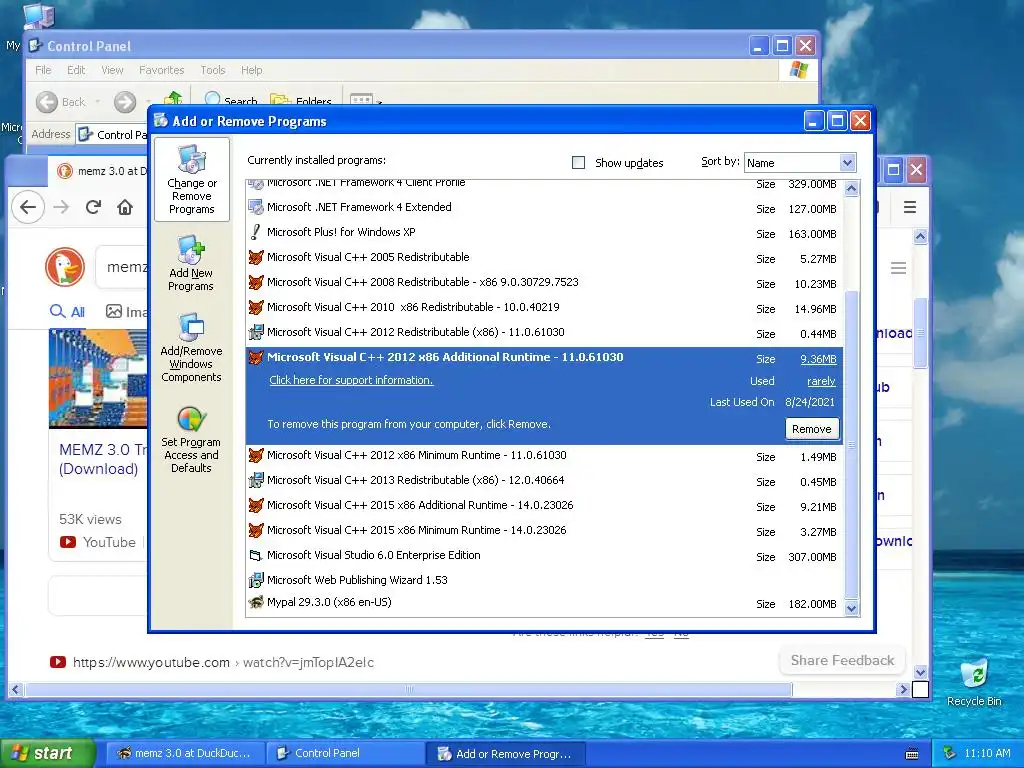Image resolution: width=1024 pixels, height=768 pixels.
Task: Click icon of Visual Studio 6.0 Enterprise Edition
Action: 256,556
